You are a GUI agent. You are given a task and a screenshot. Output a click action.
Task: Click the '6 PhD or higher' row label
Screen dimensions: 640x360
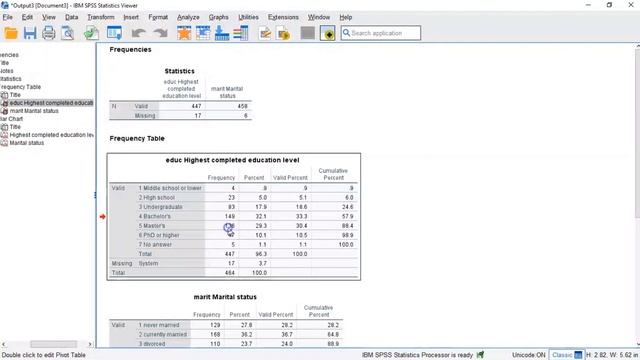[x=159, y=235]
